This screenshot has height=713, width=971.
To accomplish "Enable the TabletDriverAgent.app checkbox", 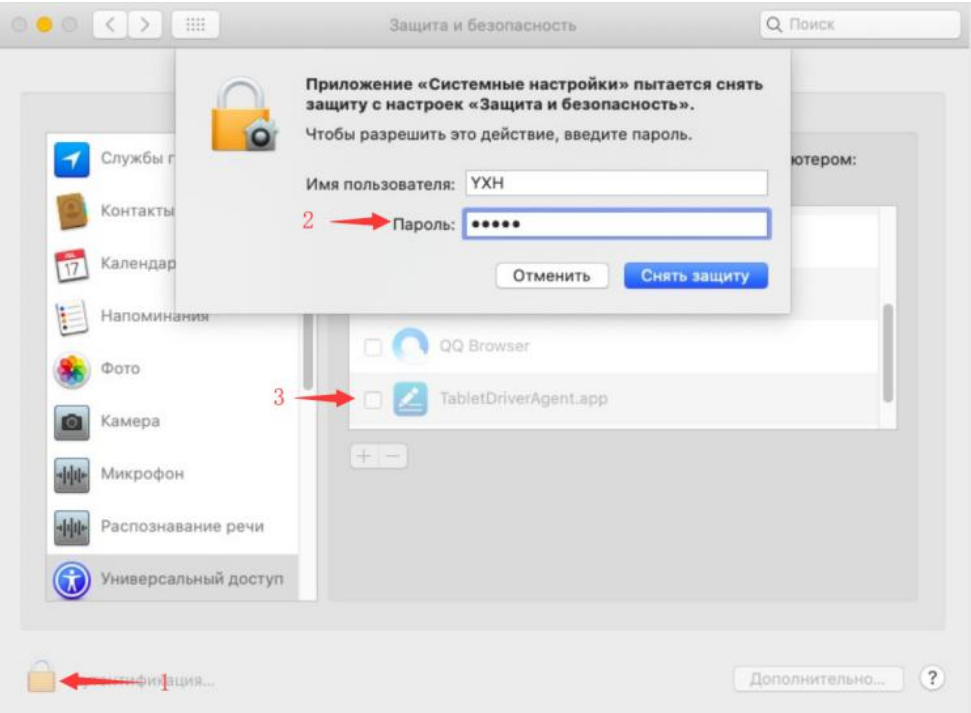I will pos(373,400).
